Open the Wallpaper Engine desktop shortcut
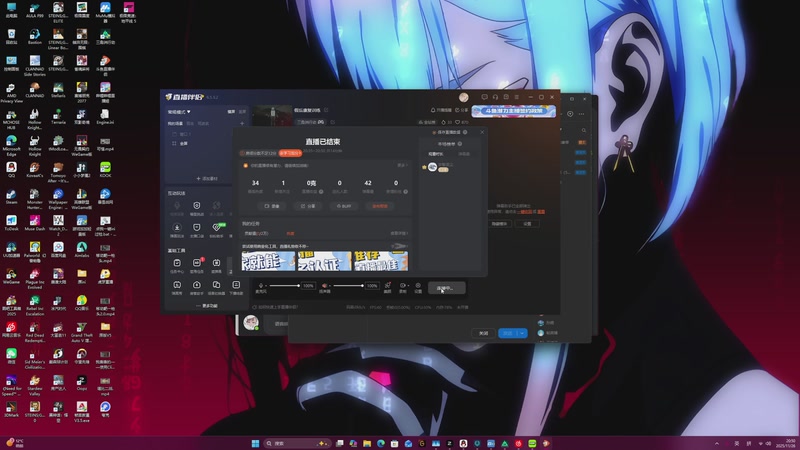Viewport: 800px width, 450px height. point(58,198)
